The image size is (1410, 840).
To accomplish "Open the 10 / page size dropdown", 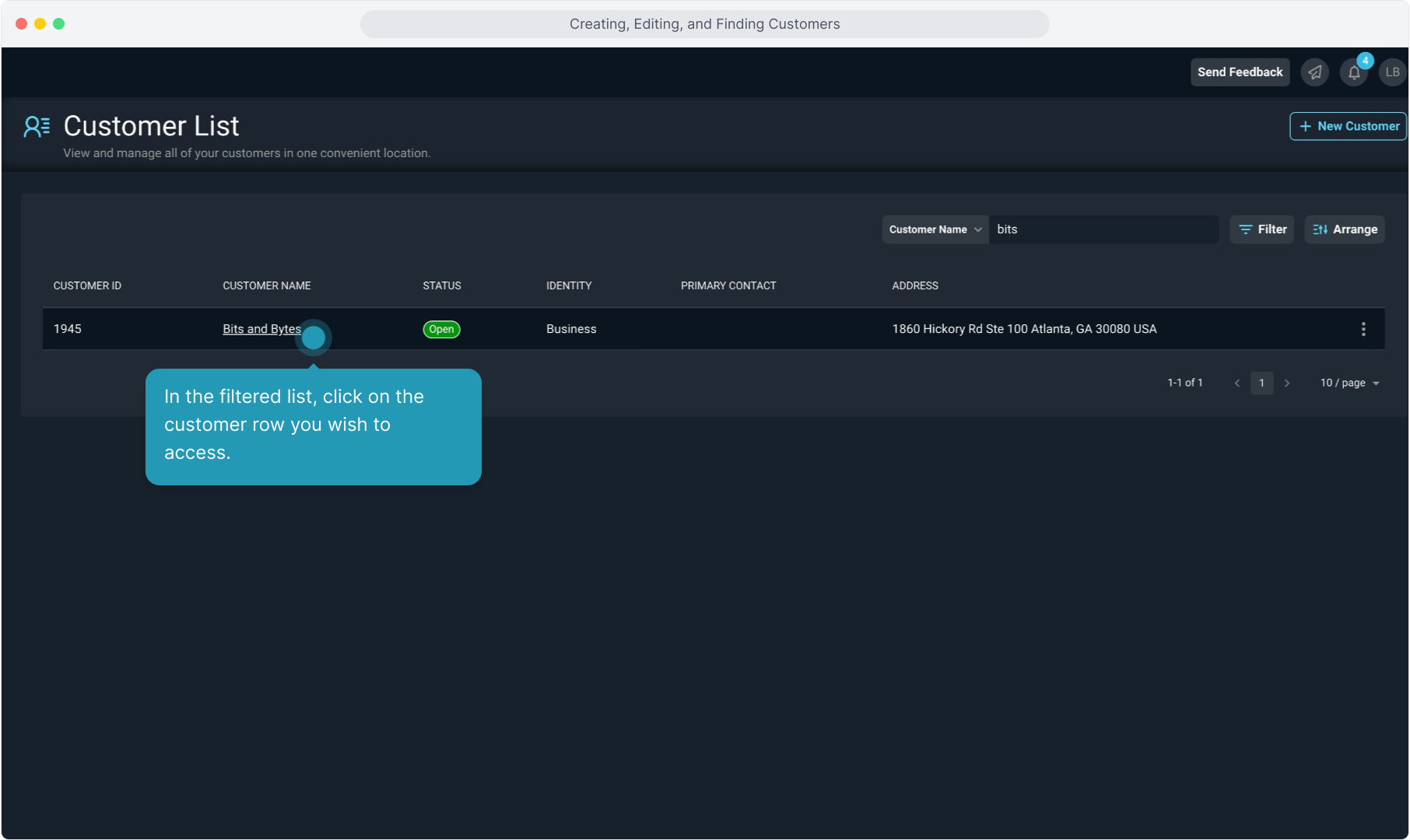I will pyautogui.click(x=1349, y=383).
